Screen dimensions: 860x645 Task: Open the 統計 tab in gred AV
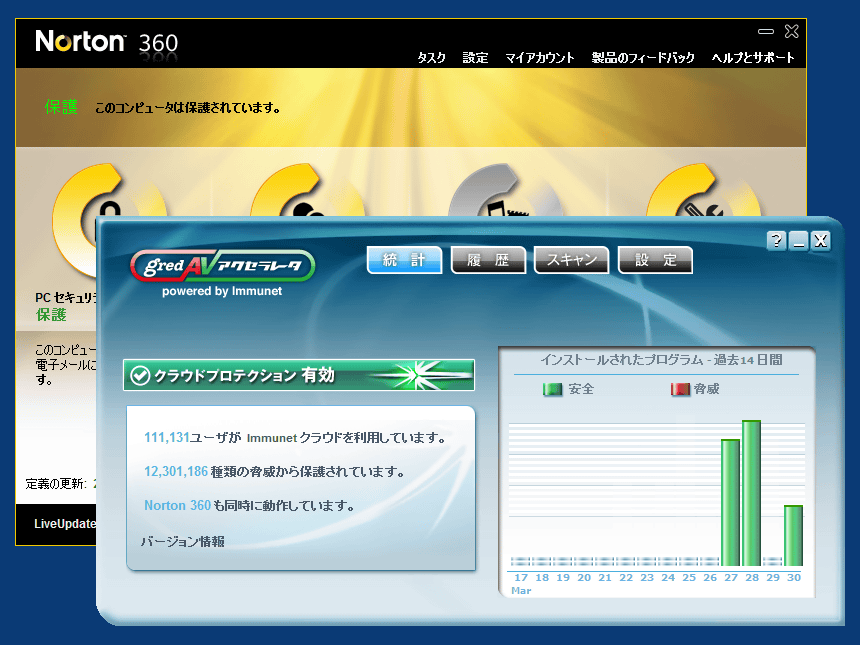(x=404, y=260)
